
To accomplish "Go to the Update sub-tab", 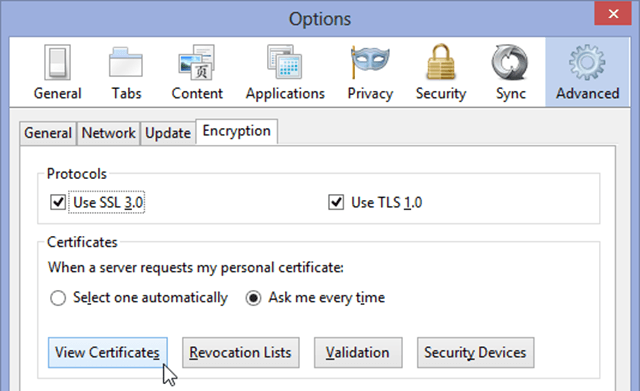I will pyautogui.click(x=168, y=133).
